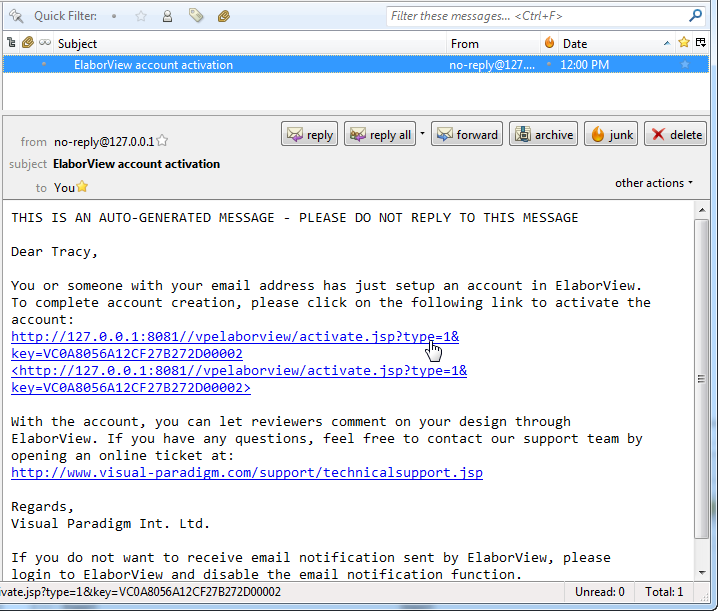Click the Dear Tracy greeting text
Image resolution: width=718 pixels, height=611 pixels.
click(54, 251)
